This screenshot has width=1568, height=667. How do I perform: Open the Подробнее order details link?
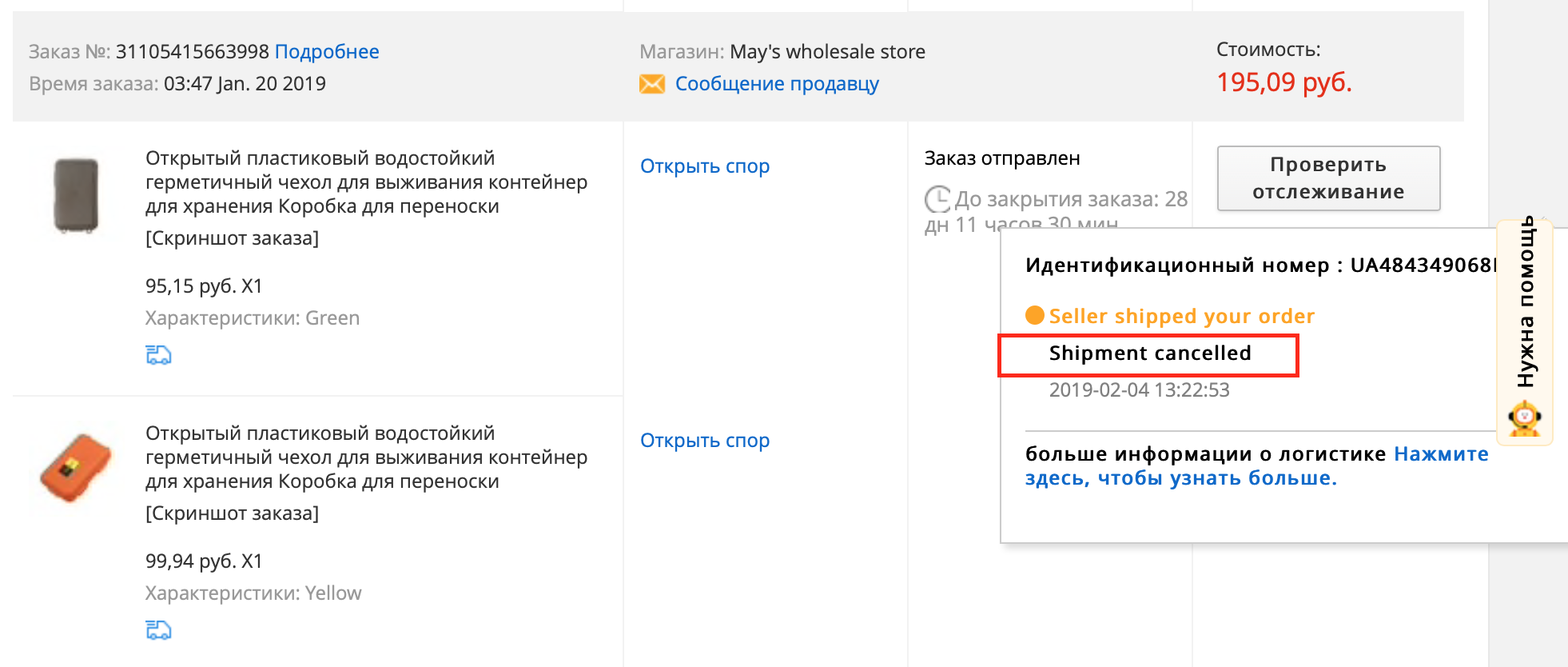click(x=327, y=52)
